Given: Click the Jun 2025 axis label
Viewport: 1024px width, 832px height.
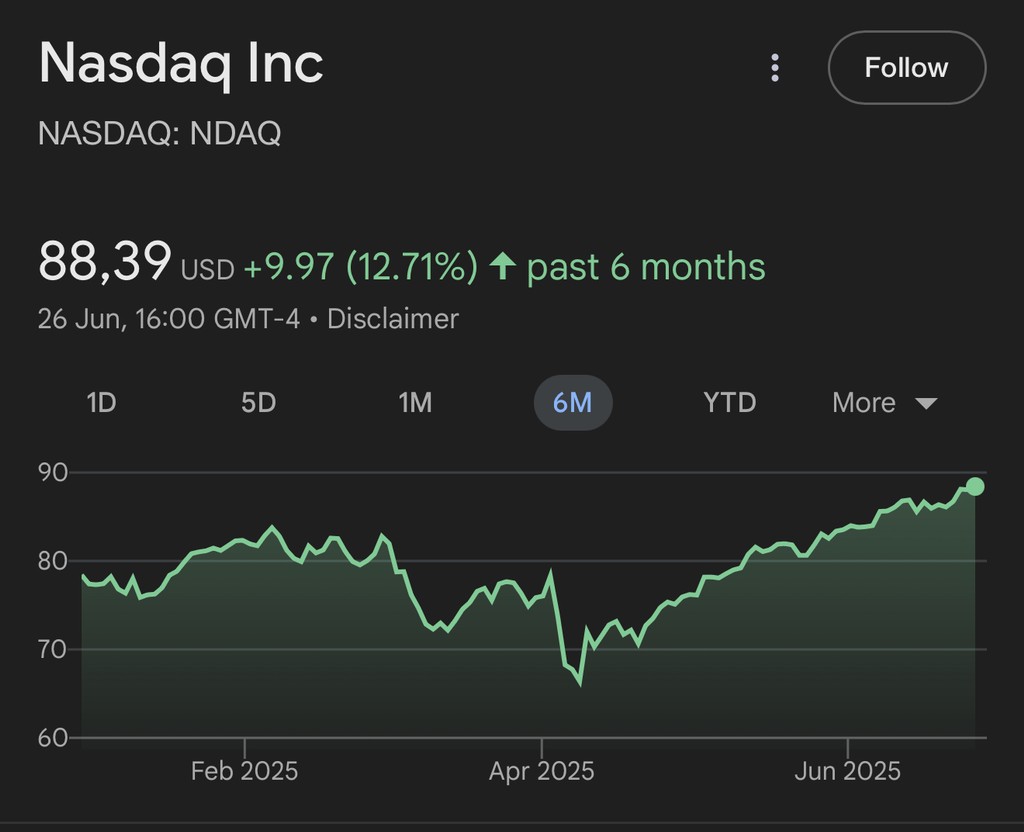Looking at the screenshot, I should (x=847, y=771).
